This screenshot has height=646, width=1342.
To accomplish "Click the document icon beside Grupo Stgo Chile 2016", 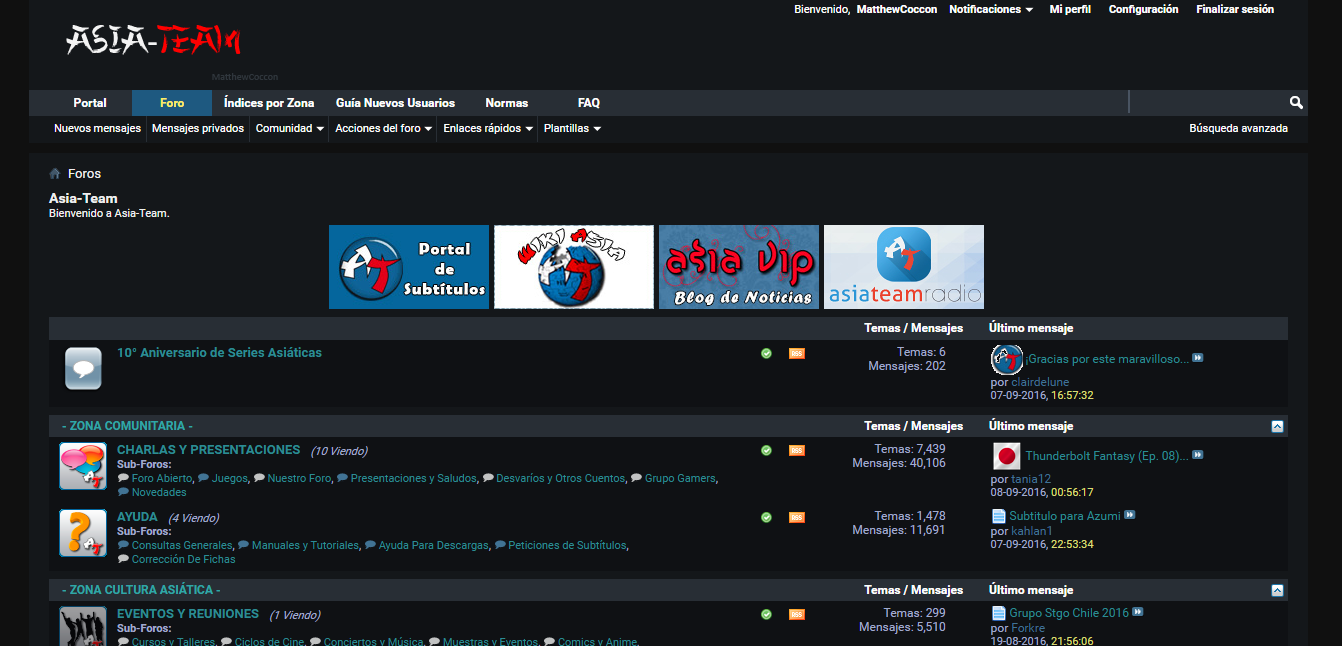I will tap(998, 613).
